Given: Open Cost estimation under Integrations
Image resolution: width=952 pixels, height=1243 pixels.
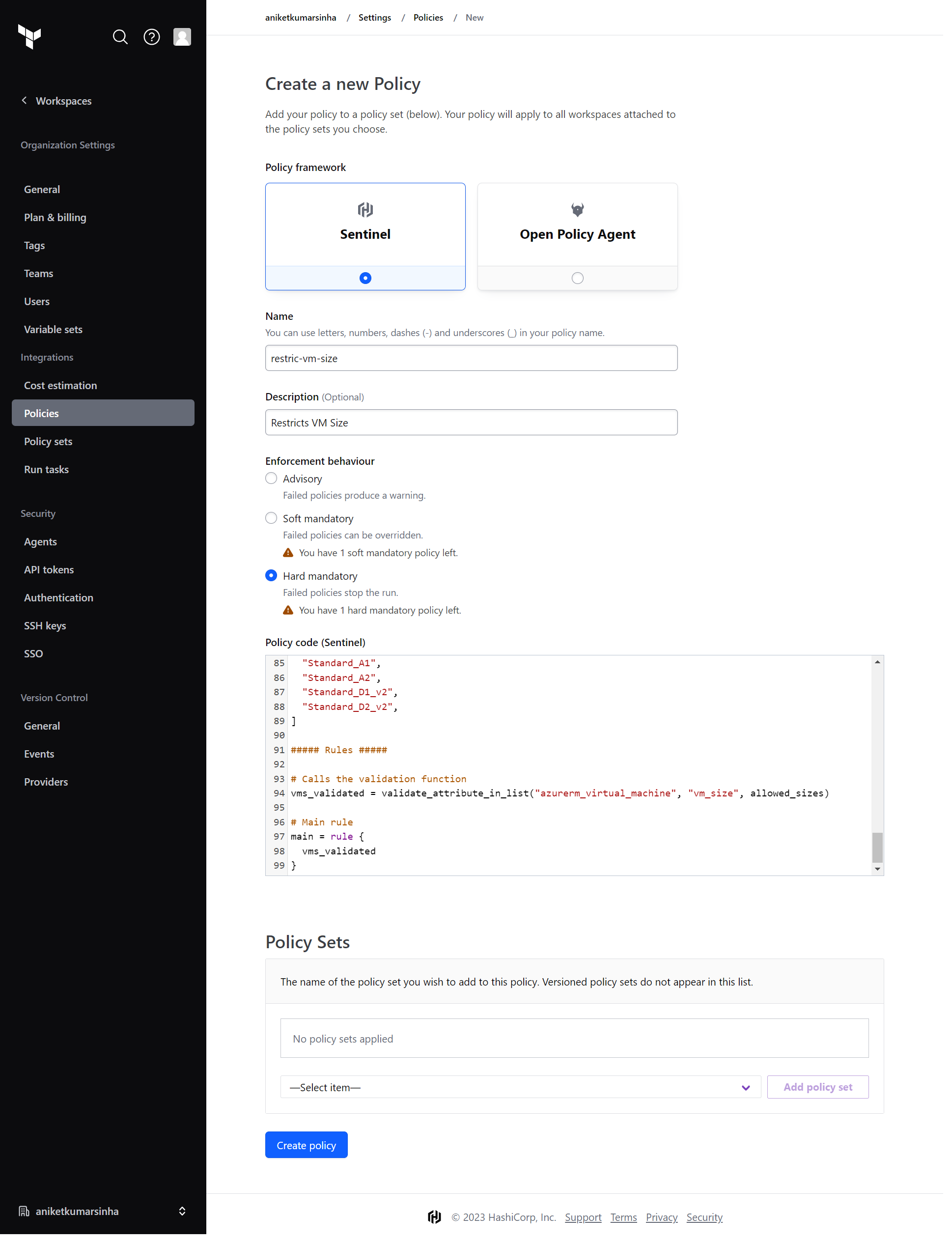Looking at the screenshot, I should pyautogui.click(x=60, y=385).
